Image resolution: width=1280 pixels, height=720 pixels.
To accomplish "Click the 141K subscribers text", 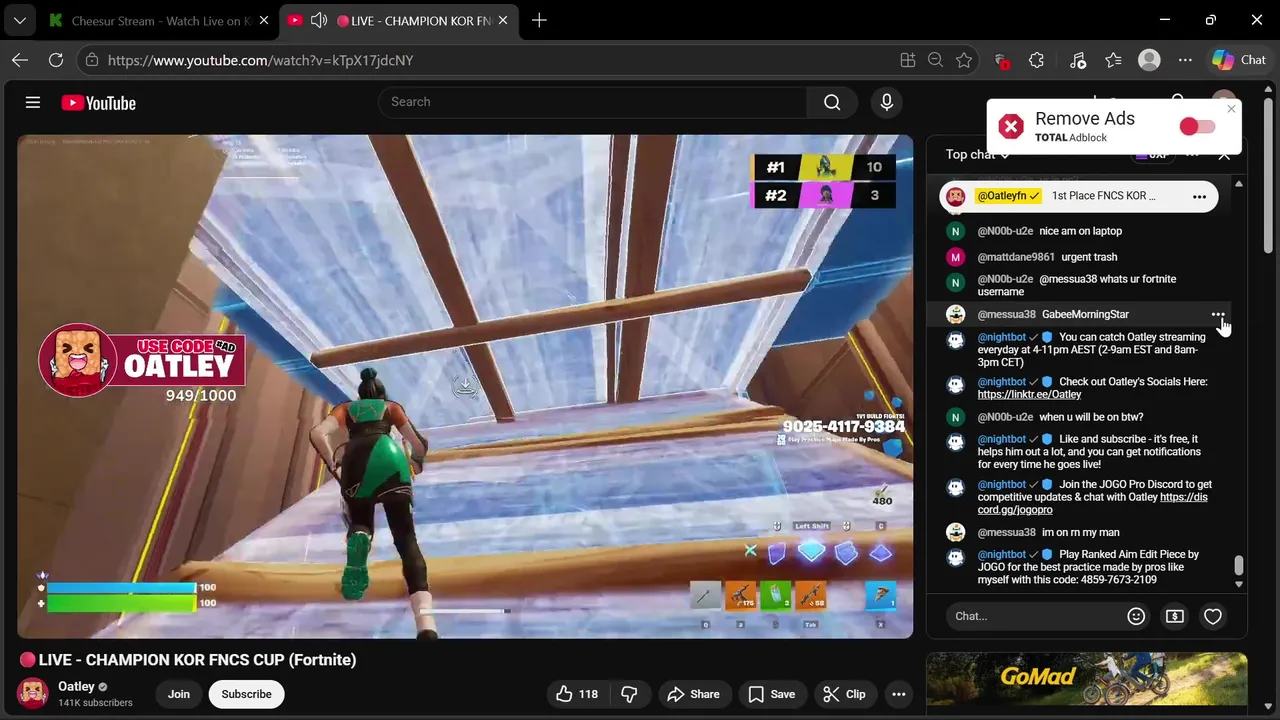I will pyautogui.click(x=95, y=703).
